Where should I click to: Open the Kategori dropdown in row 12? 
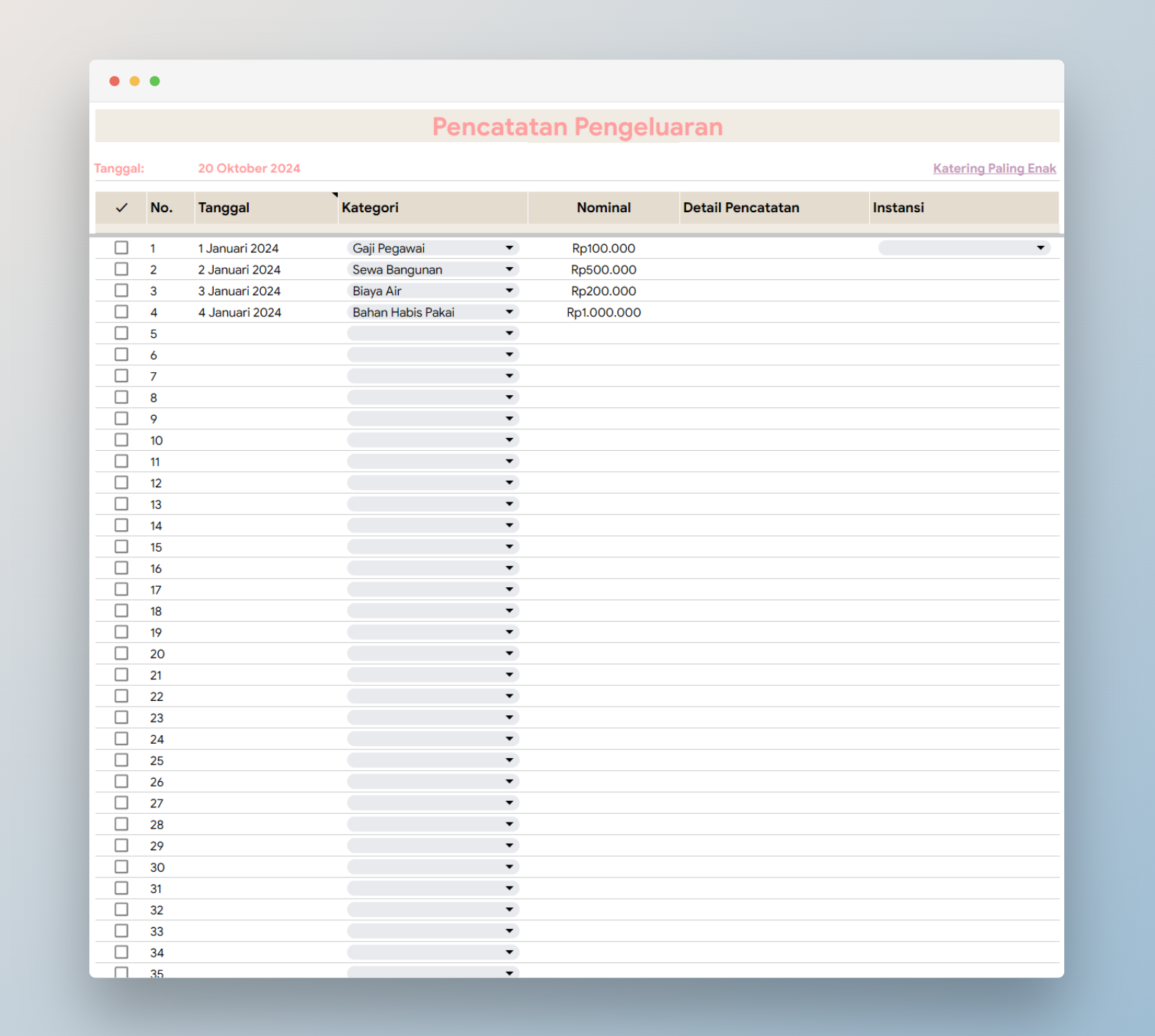pos(433,483)
